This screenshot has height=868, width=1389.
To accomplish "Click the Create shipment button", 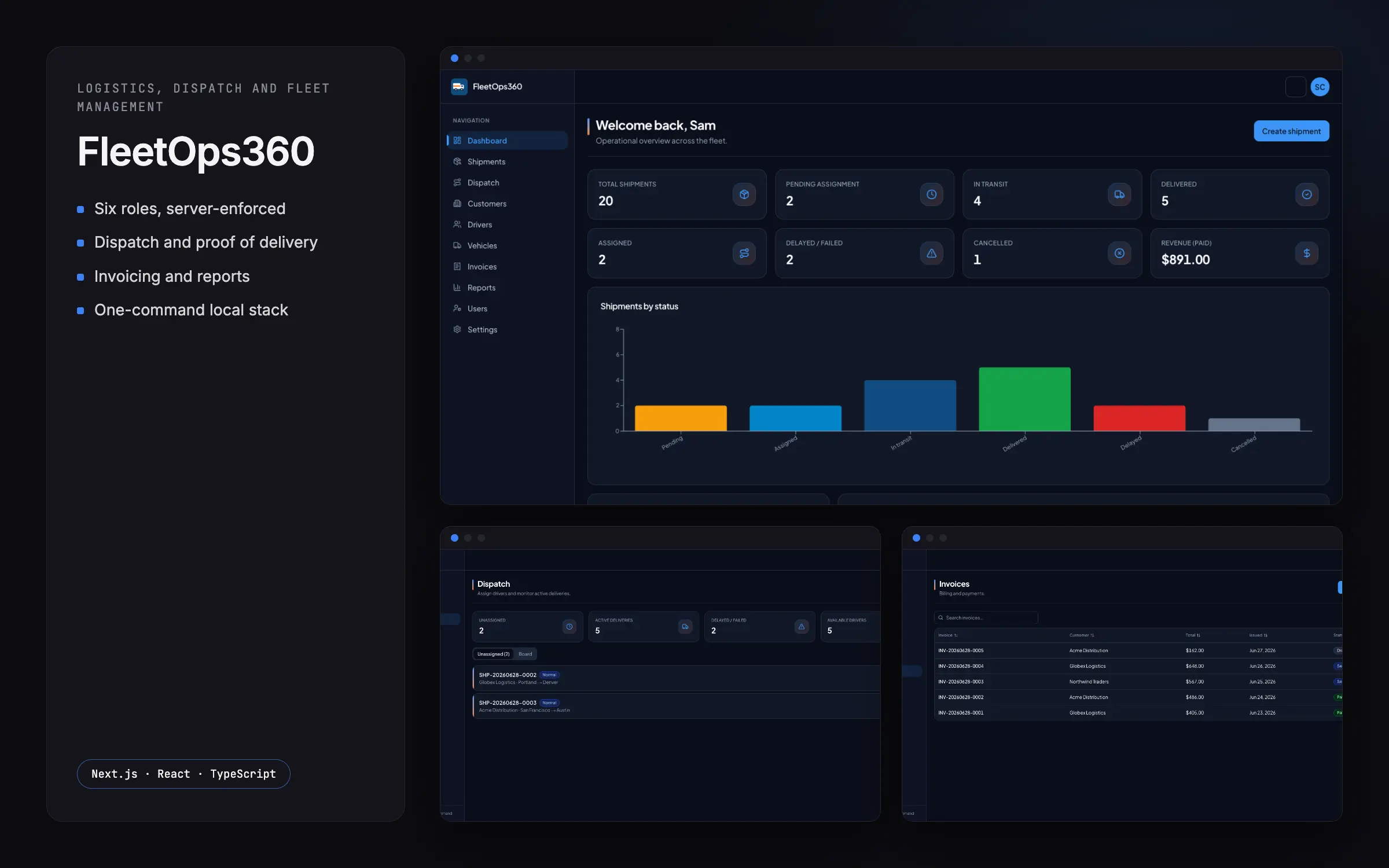I will tap(1291, 131).
